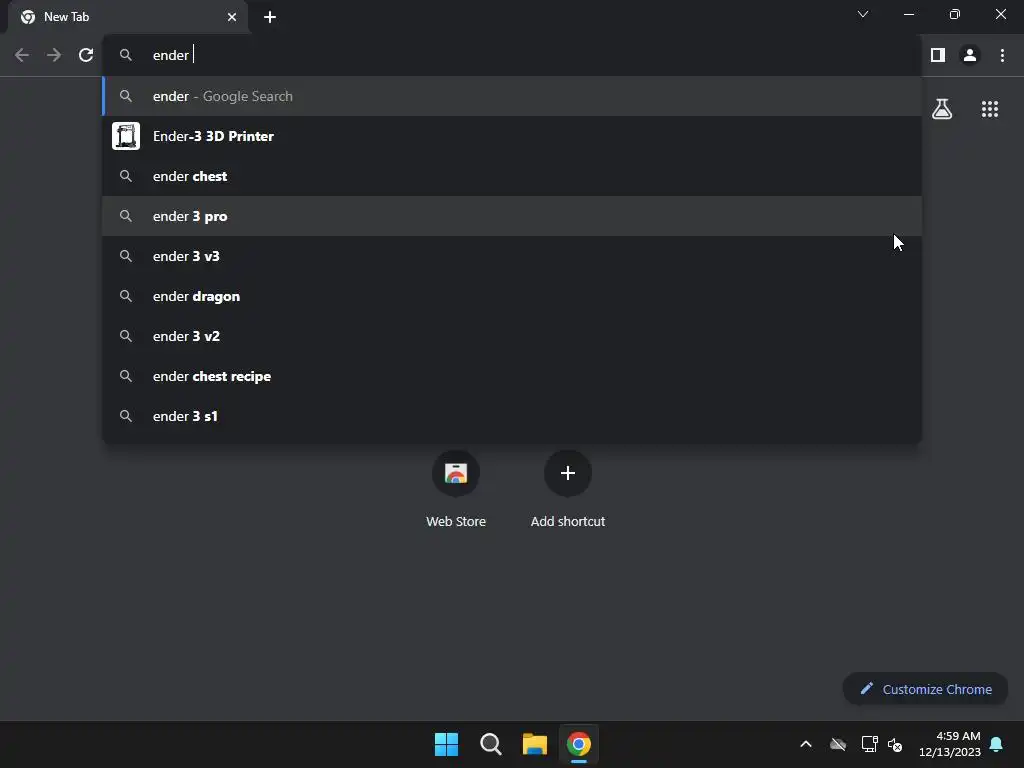
Task: Click the Ender-3 printer thumbnail image
Action: tap(126, 136)
